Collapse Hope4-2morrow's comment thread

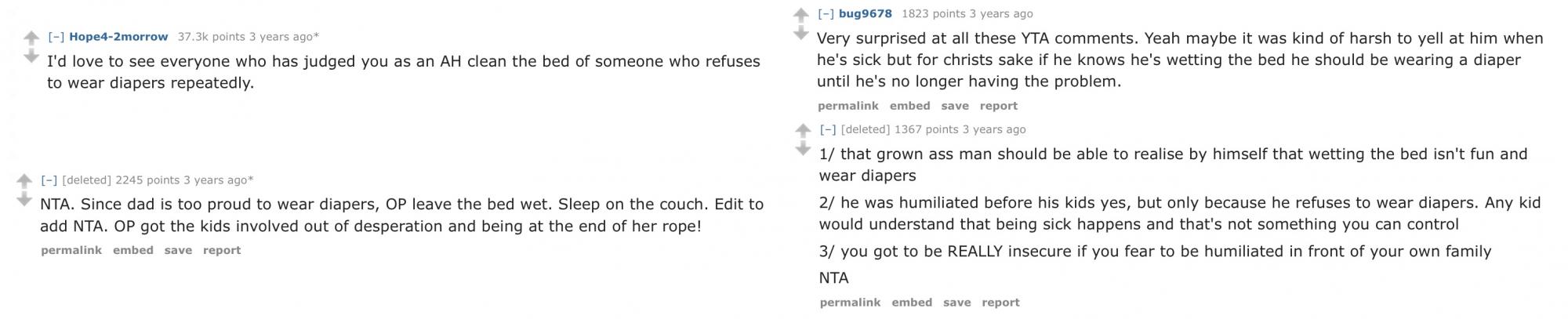point(56,37)
